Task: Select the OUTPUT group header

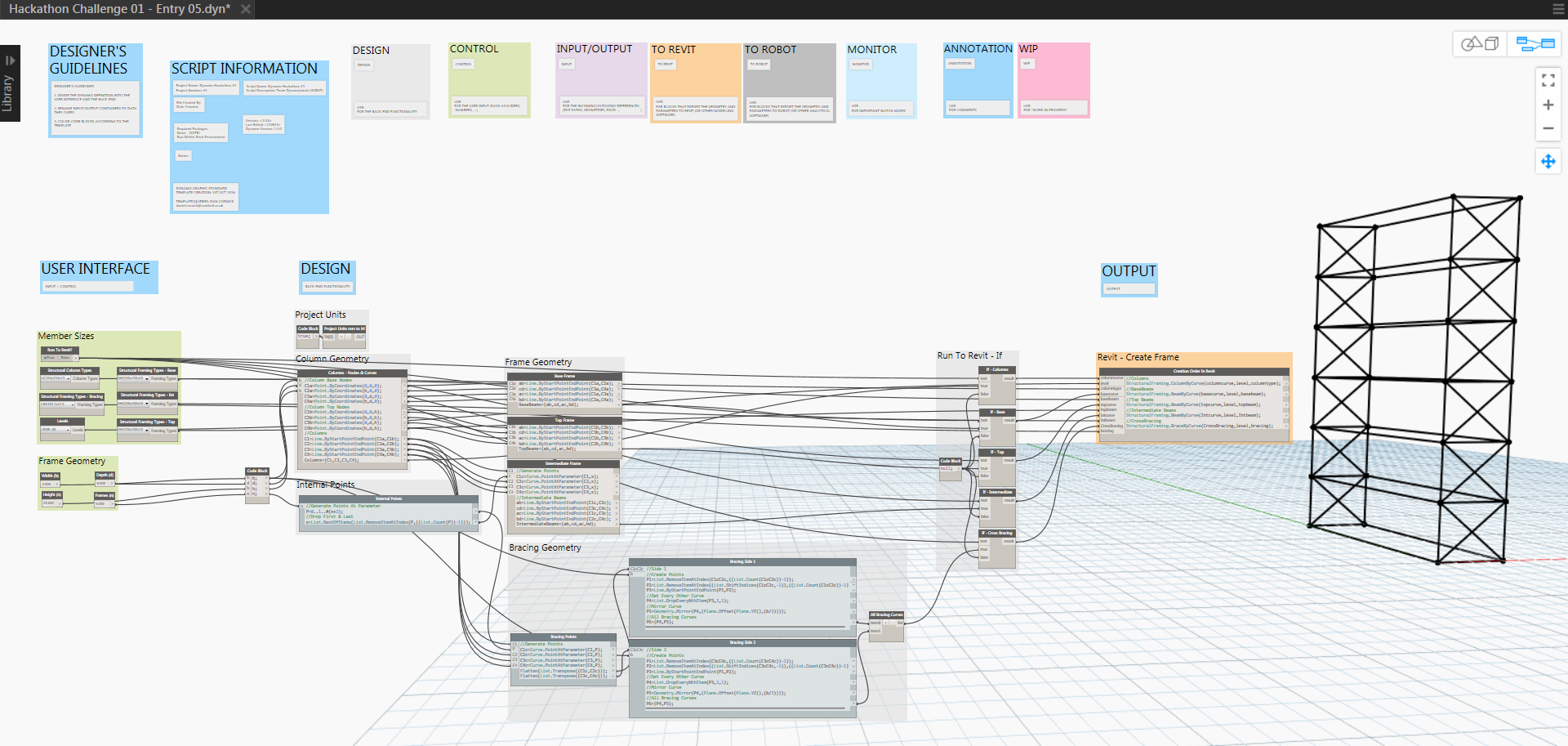Action: (x=1129, y=271)
